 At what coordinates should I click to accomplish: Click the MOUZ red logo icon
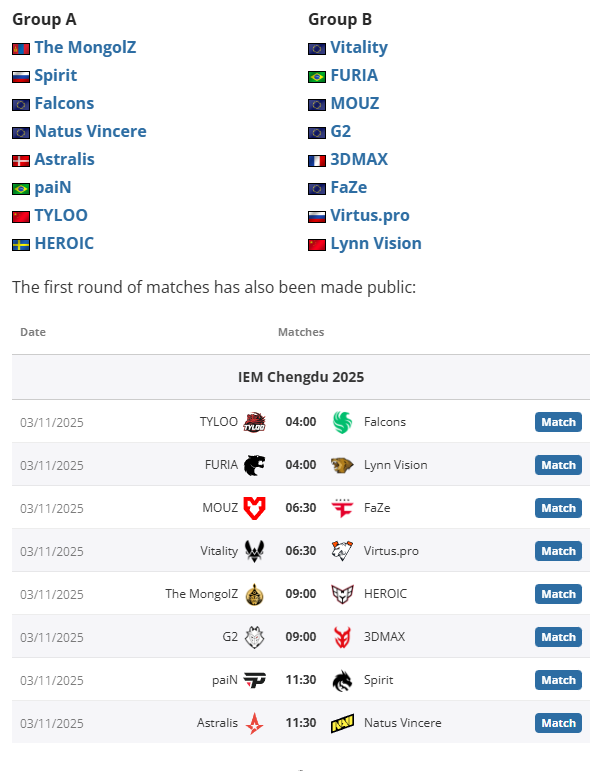click(x=255, y=508)
